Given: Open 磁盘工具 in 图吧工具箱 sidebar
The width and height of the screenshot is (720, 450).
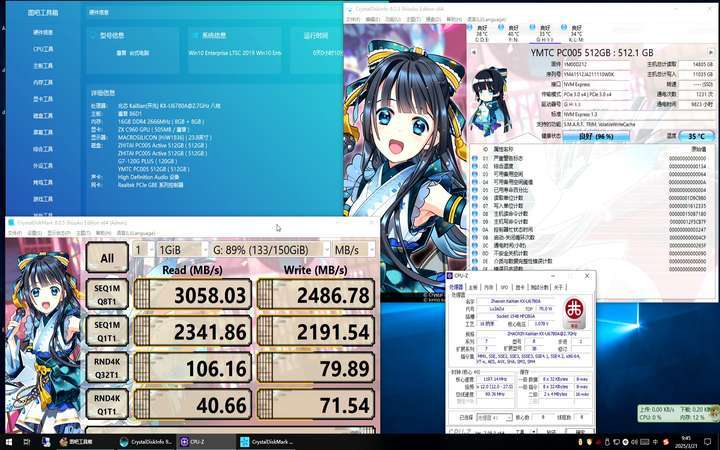Looking at the screenshot, I should pyautogui.click(x=43, y=116).
